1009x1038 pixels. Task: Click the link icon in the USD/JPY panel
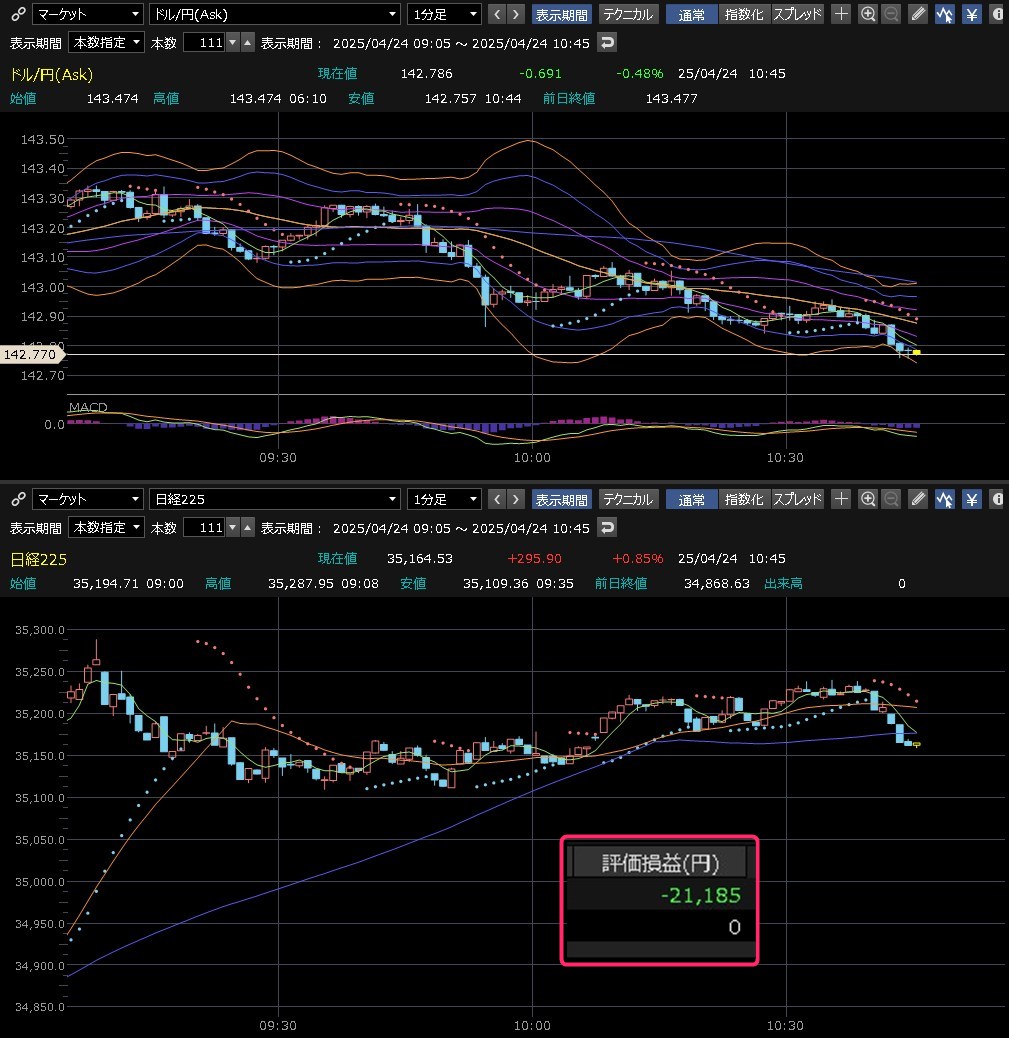coord(19,14)
